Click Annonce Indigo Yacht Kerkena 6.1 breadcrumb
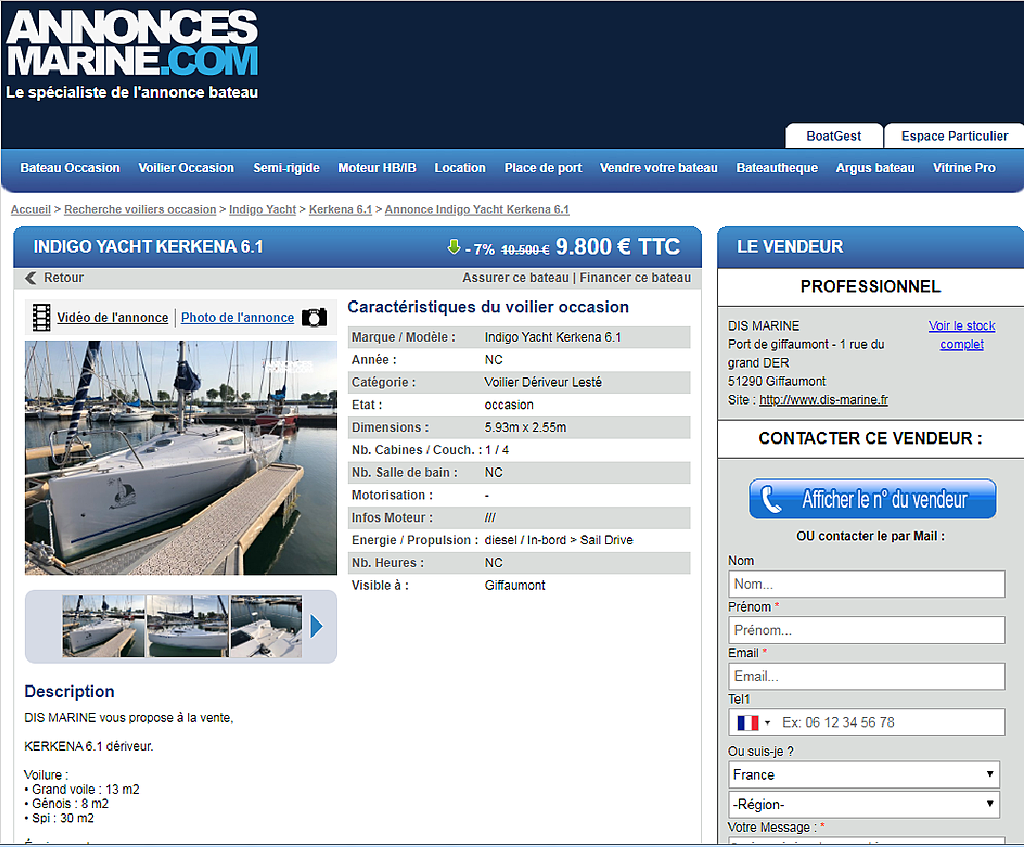1024x847 pixels. point(477,210)
